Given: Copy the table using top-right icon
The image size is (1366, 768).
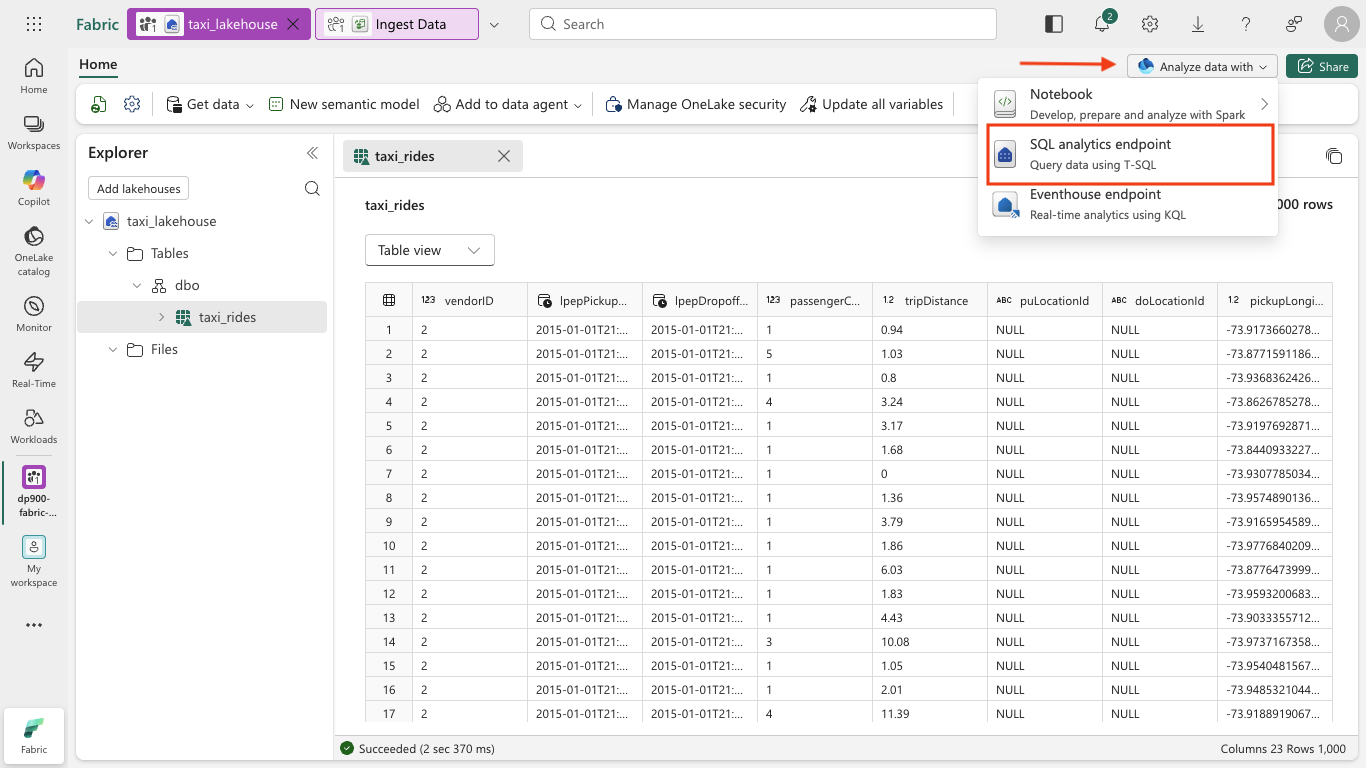Looking at the screenshot, I should [x=1334, y=156].
